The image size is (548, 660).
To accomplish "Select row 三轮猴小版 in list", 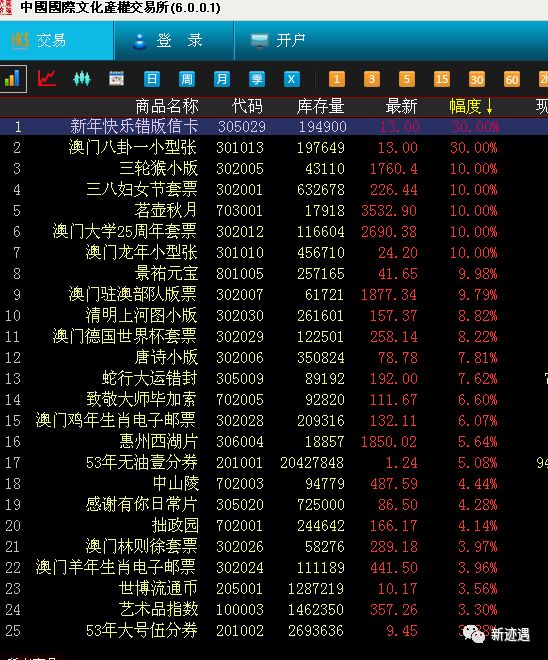I will tap(274, 168).
